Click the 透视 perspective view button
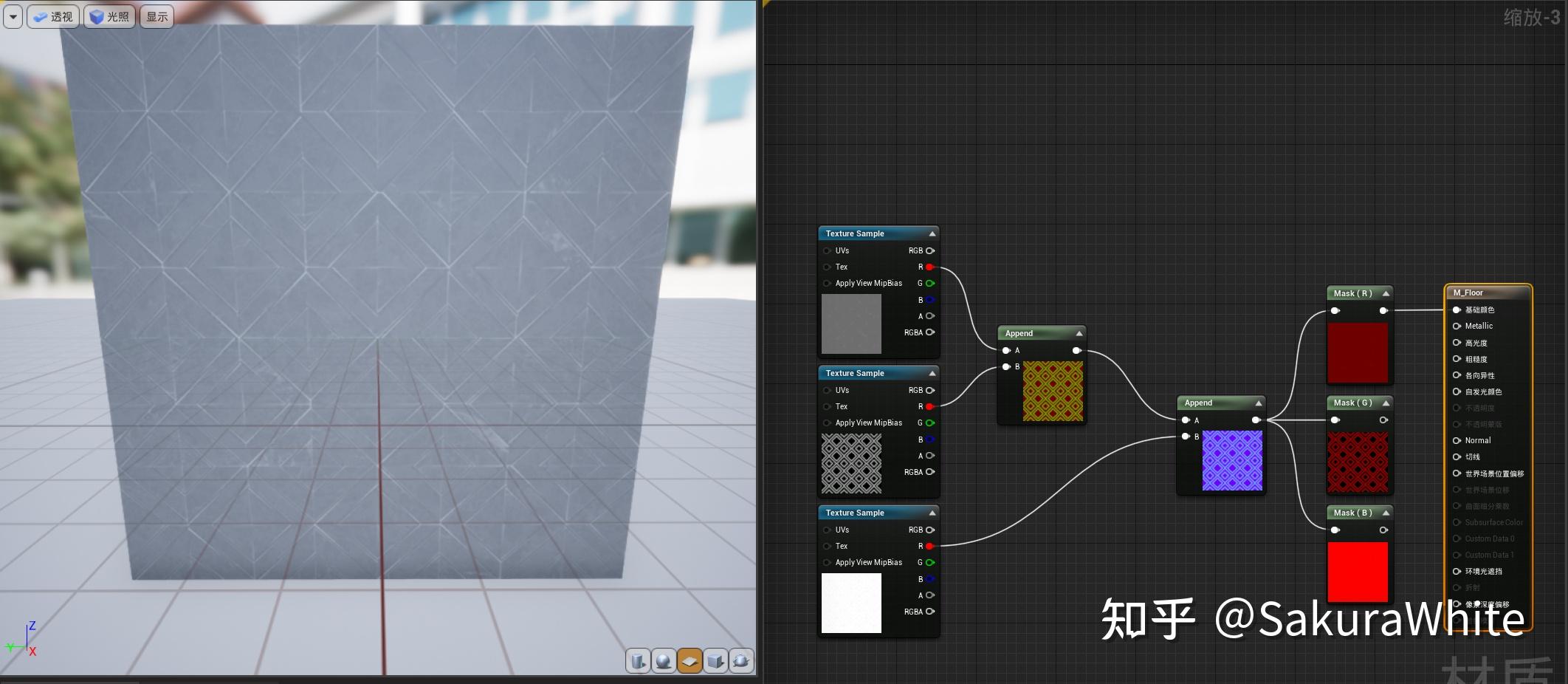The image size is (1568, 684). pyautogui.click(x=54, y=16)
